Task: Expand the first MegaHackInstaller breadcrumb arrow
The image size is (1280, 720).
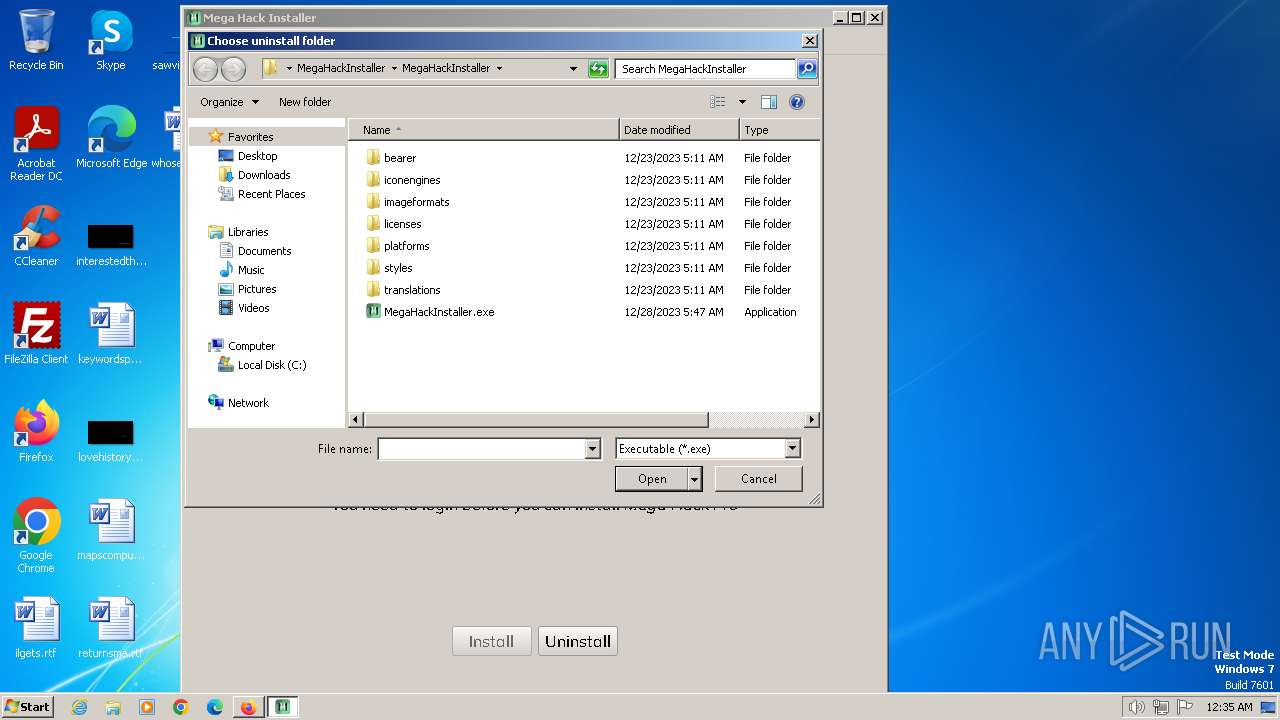Action: pos(393,69)
